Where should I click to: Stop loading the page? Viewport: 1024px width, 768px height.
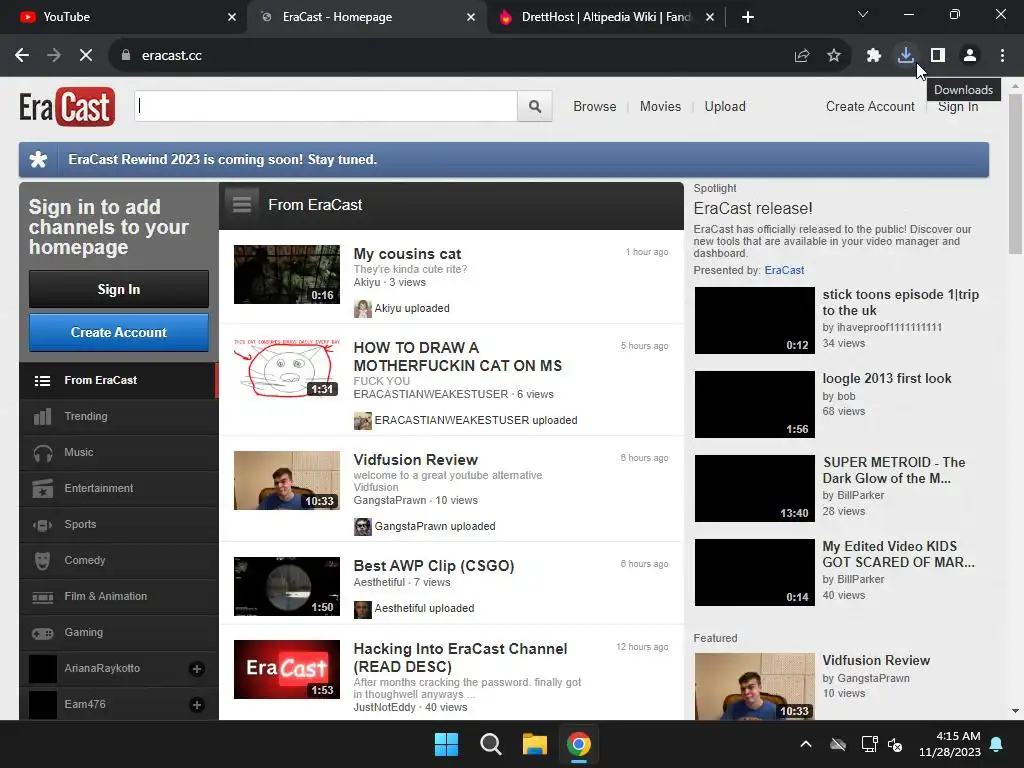click(86, 56)
